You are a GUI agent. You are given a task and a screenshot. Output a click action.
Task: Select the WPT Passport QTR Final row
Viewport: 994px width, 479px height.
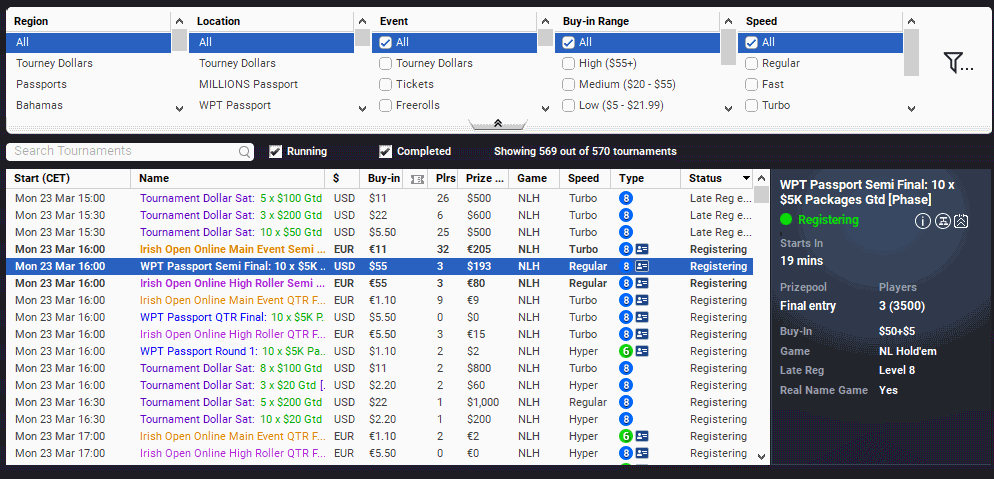click(380, 317)
